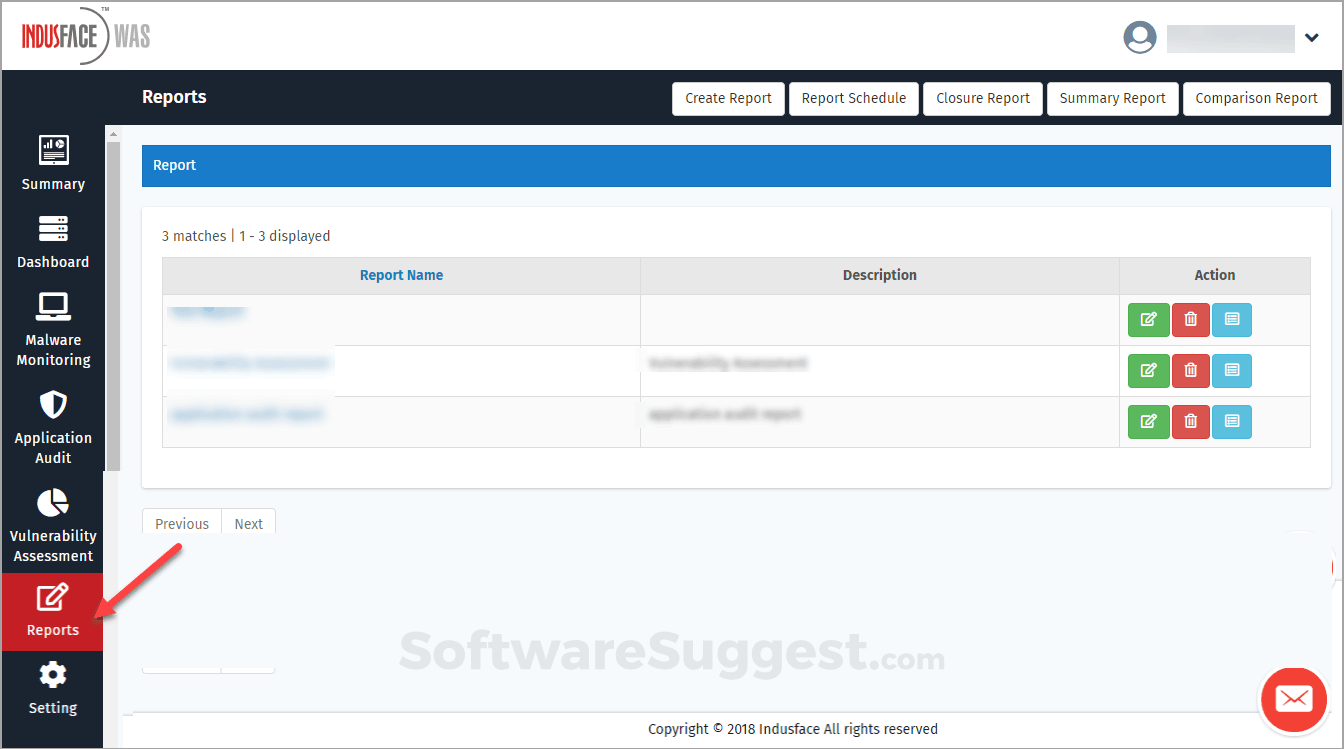
Task: Sort by Report Name column header
Action: tap(401, 275)
